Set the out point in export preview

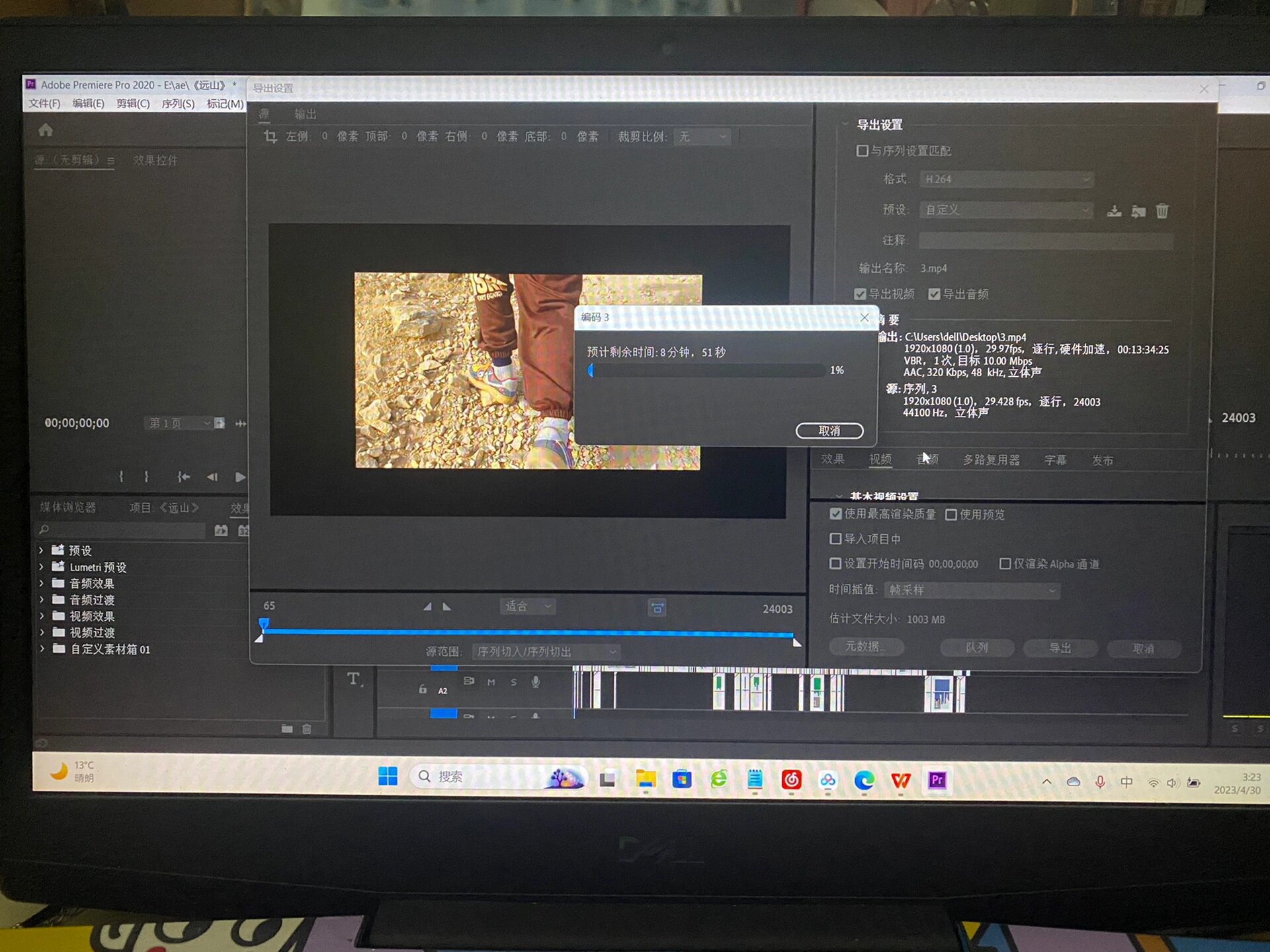coord(446,606)
